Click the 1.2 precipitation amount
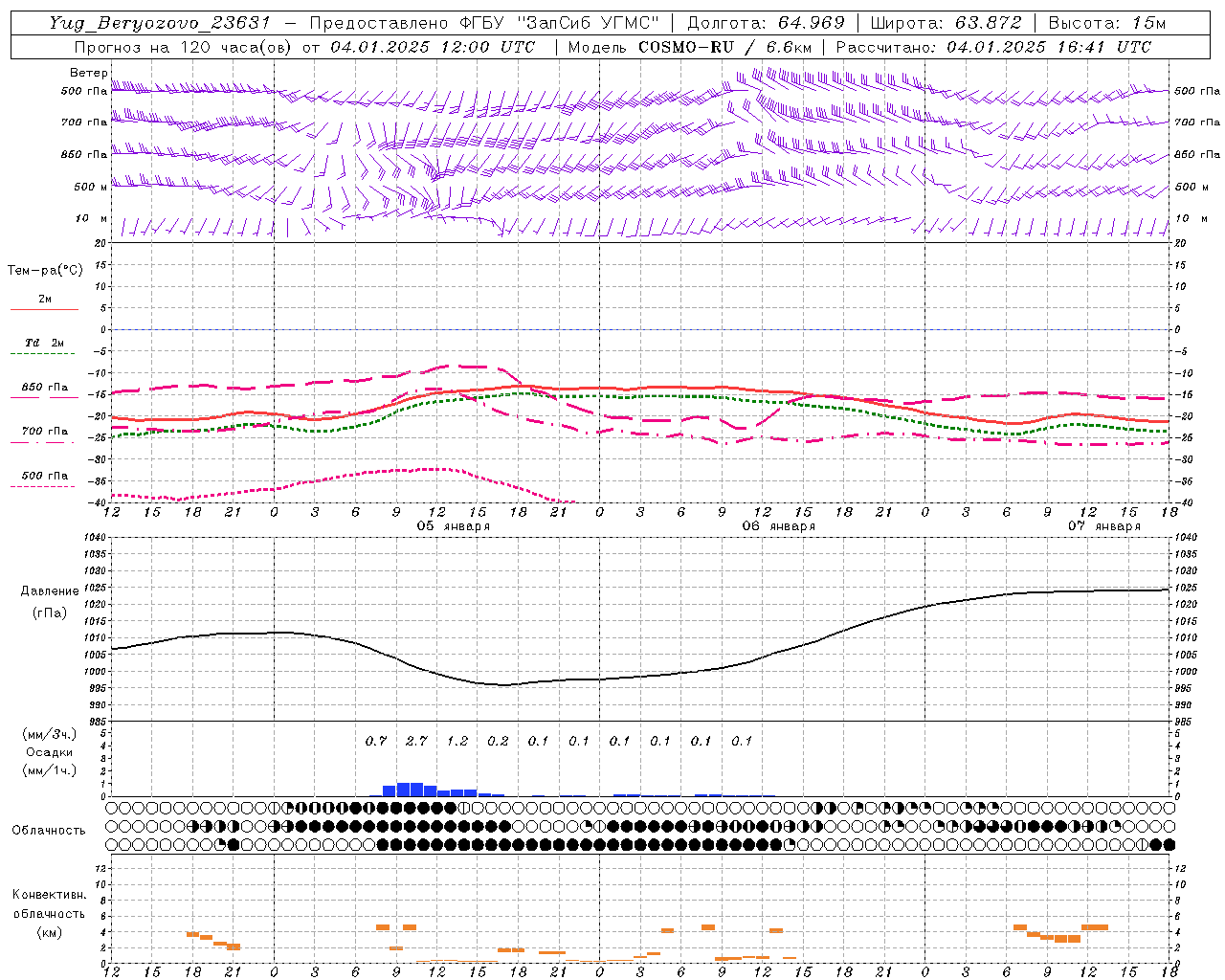 click(457, 741)
